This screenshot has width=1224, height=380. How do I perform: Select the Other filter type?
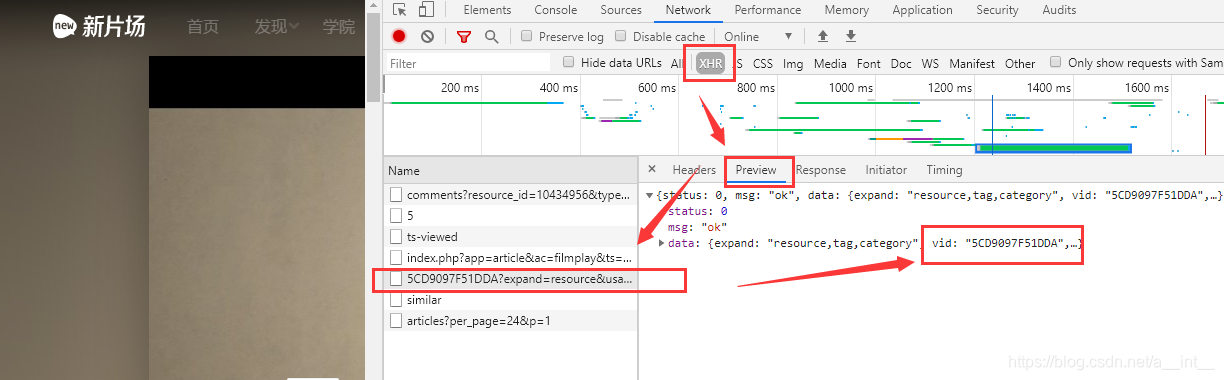point(1020,63)
